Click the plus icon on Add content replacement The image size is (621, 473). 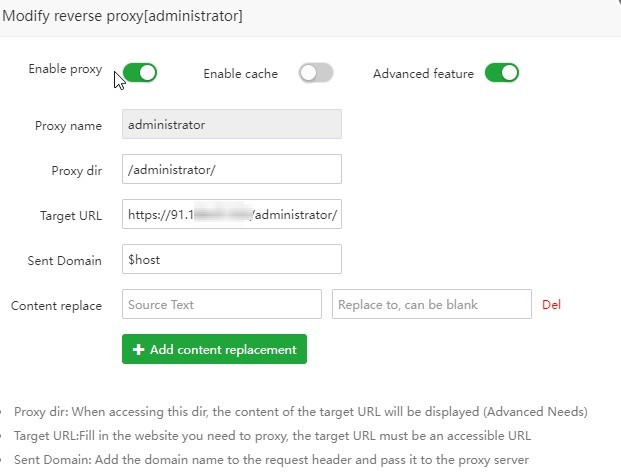coord(138,350)
